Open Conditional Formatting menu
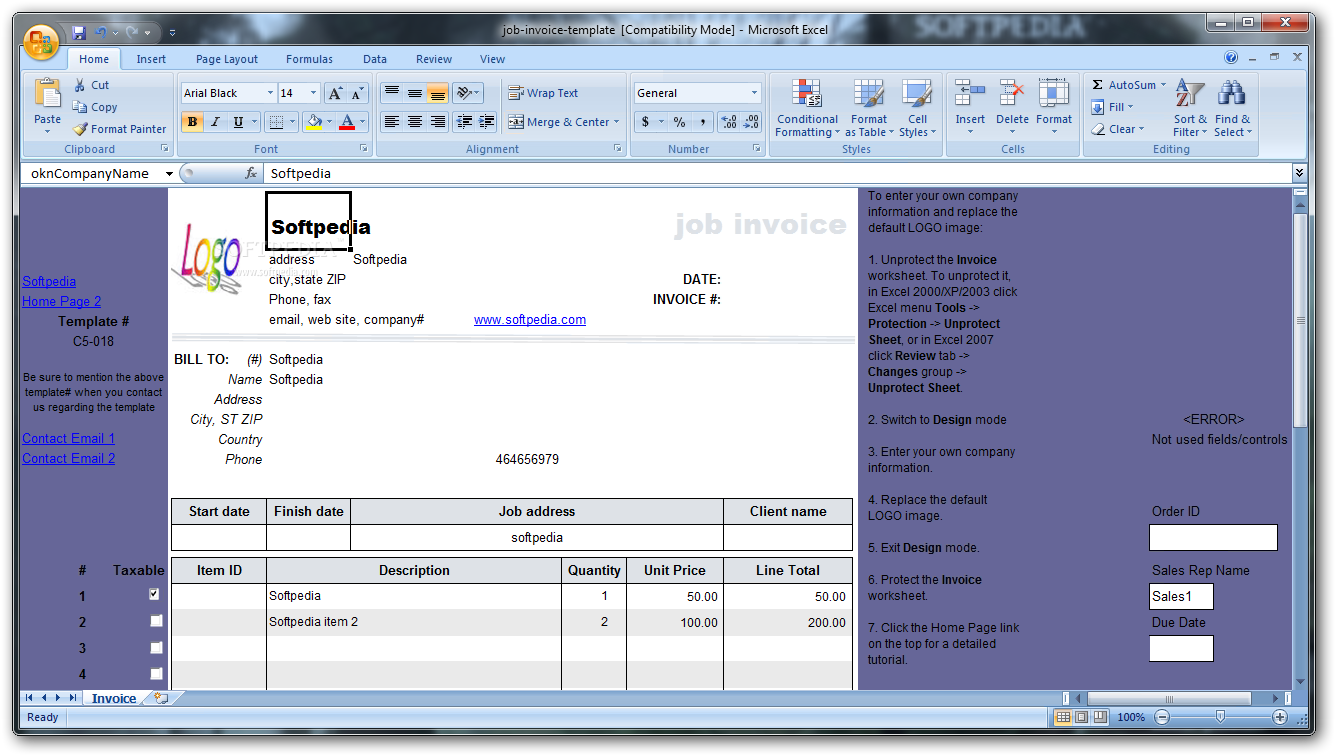 [x=807, y=109]
